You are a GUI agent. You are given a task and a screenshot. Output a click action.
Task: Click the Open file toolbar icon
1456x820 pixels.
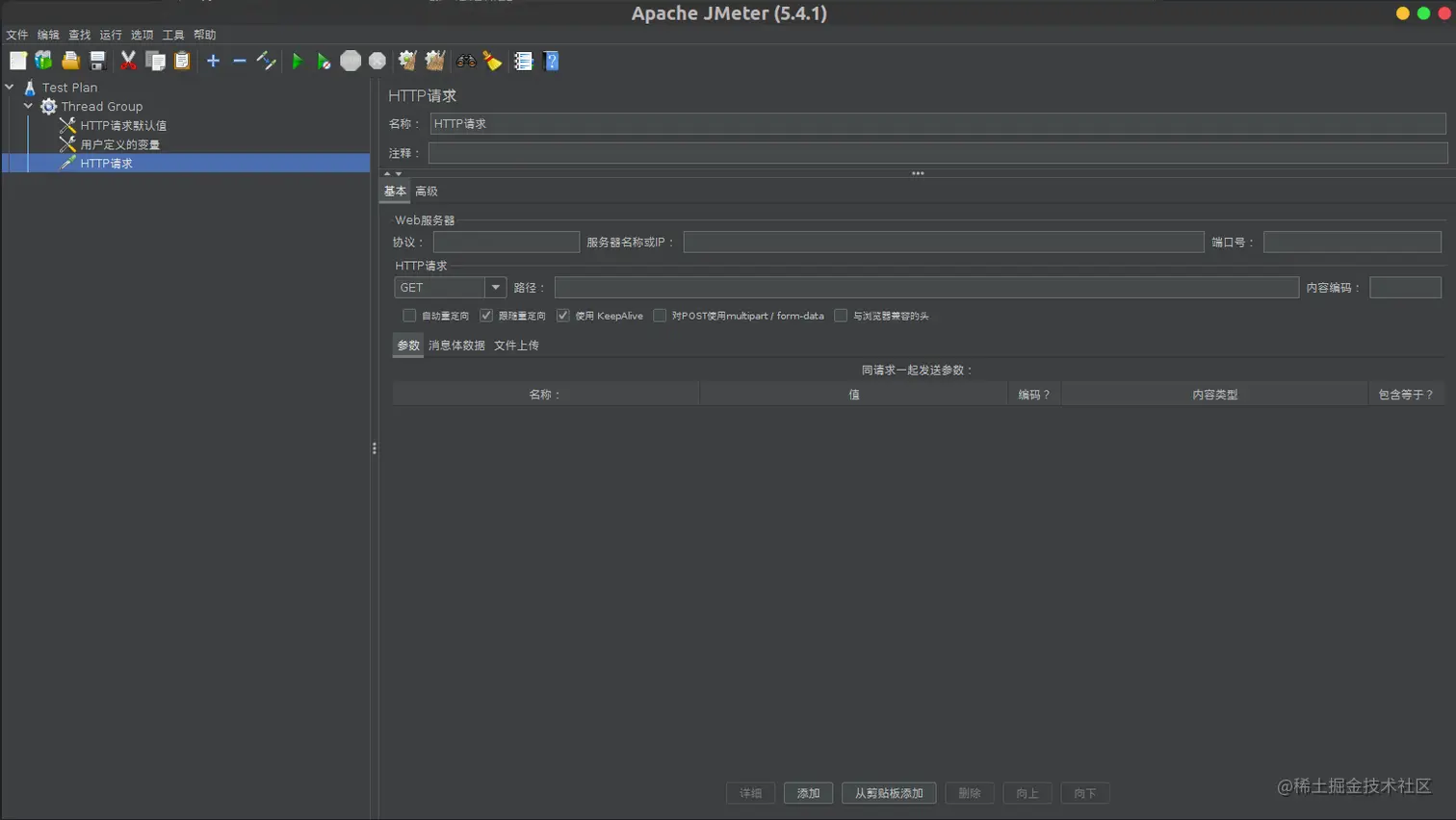70,61
